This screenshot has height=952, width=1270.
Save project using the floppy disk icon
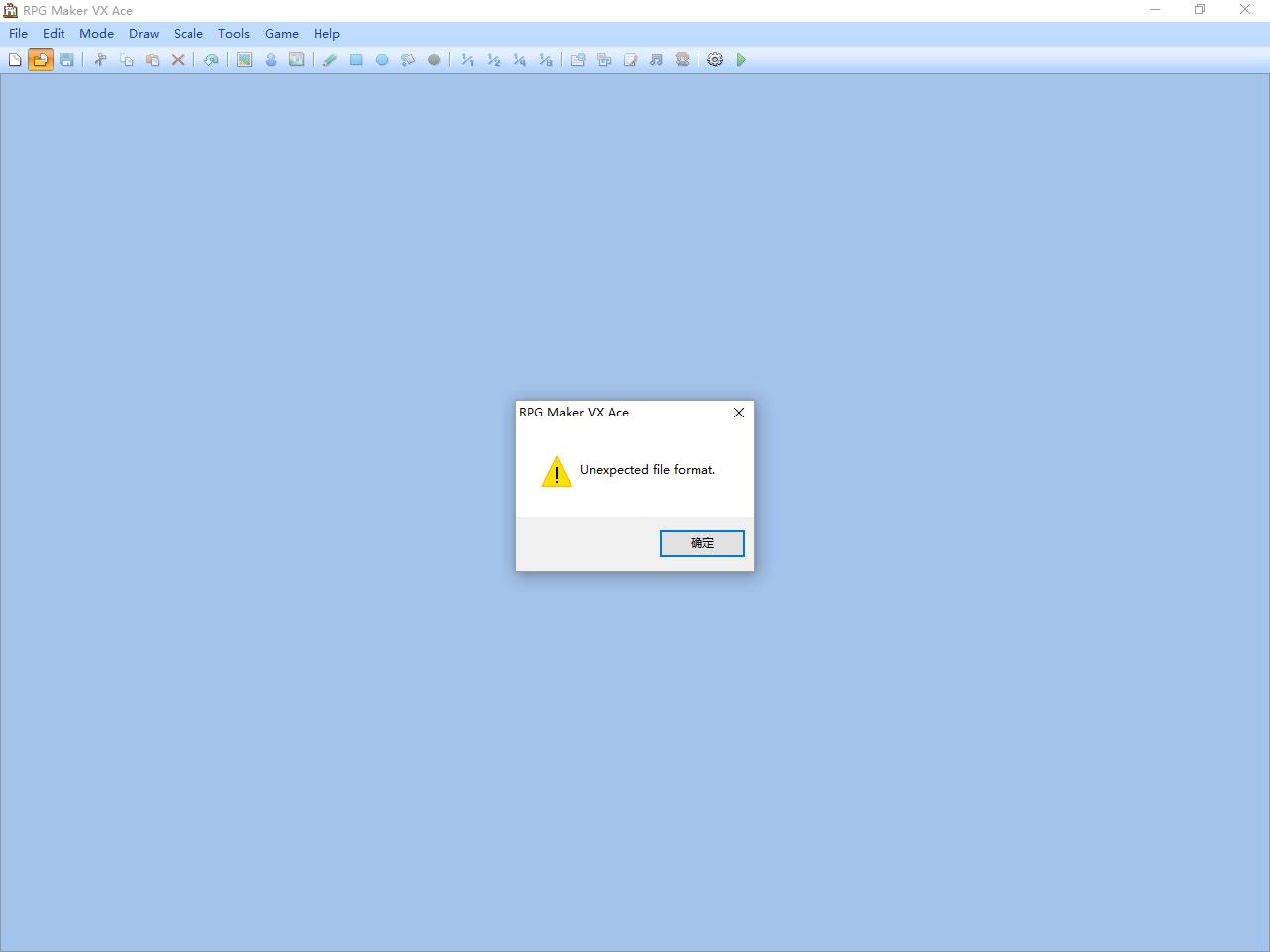(x=66, y=59)
